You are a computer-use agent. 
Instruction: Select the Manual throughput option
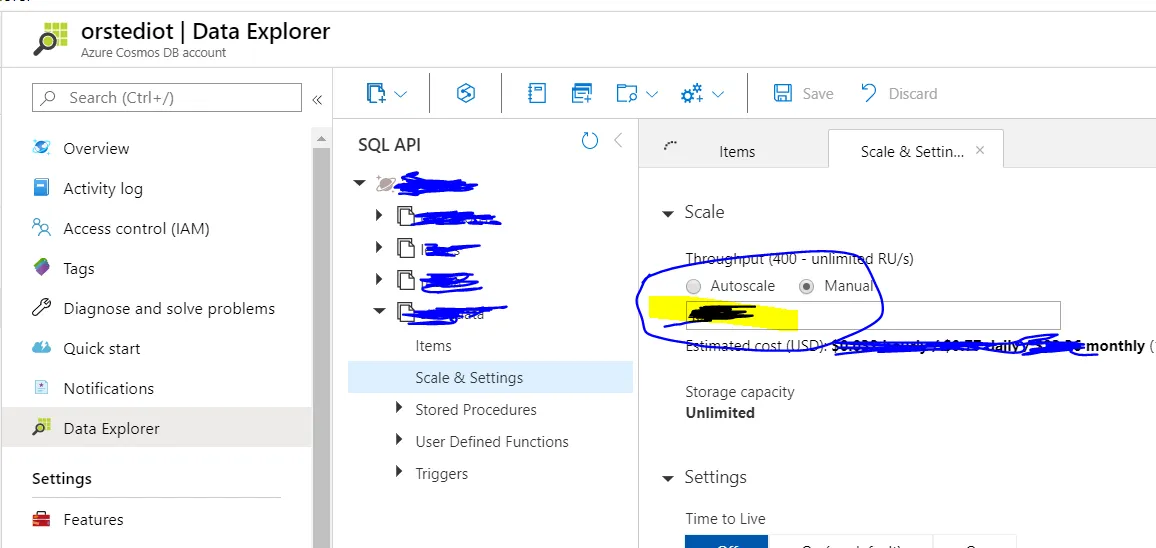coord(807,286)
